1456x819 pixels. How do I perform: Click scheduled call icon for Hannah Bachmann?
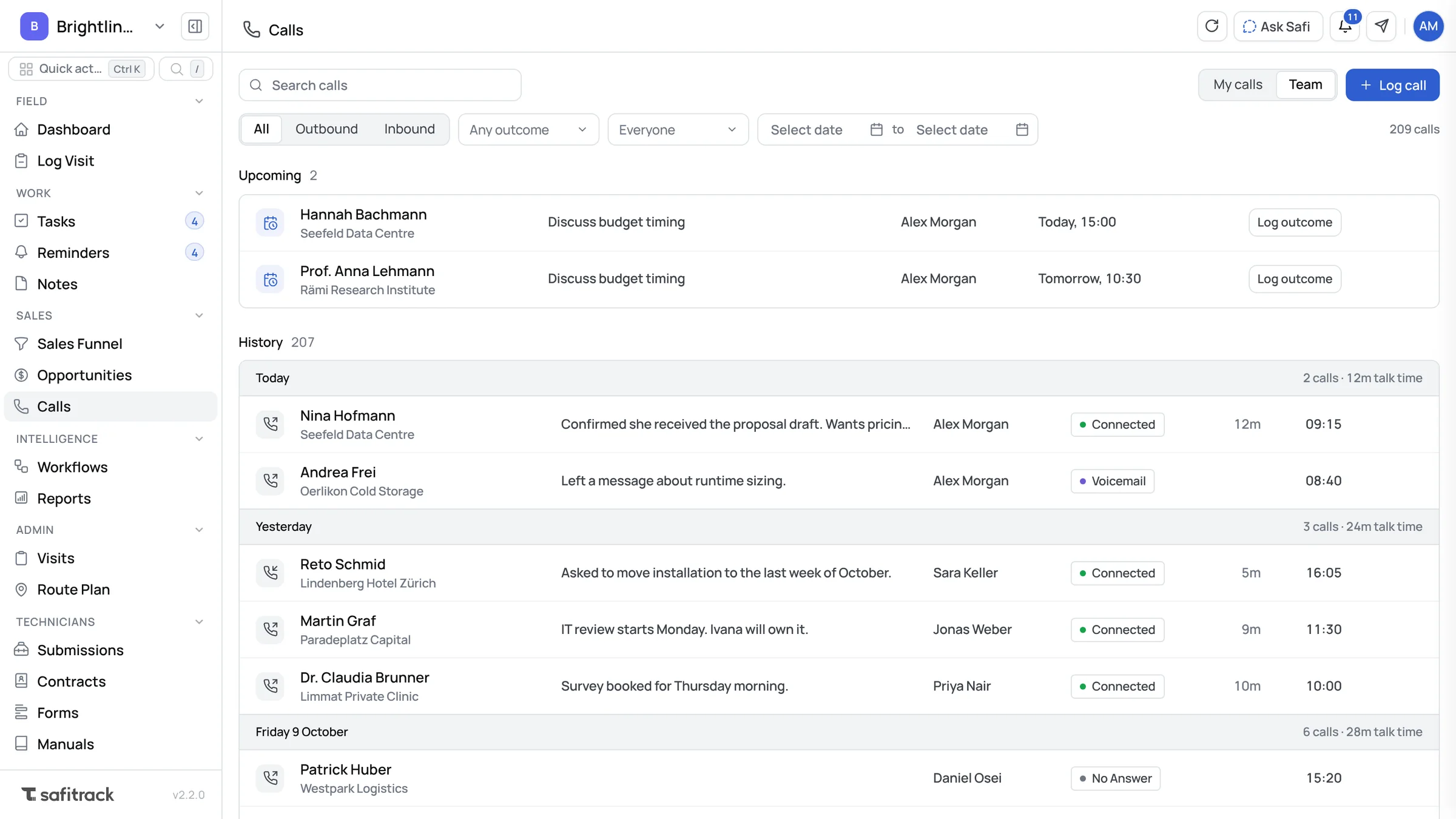point(270,223)
